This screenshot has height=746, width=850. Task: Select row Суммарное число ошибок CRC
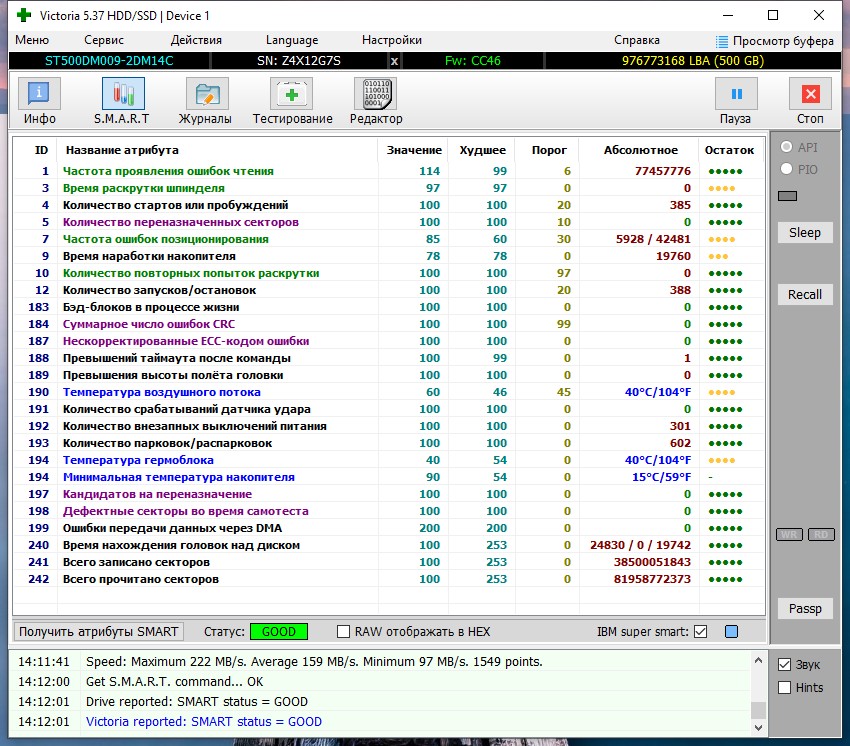pos(388,324)
